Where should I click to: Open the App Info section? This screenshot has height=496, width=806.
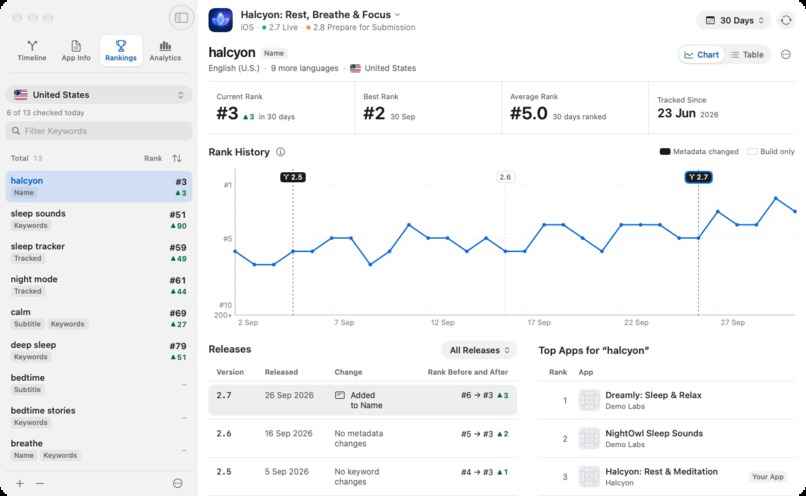pyautogui.click(x=76, y=51)
